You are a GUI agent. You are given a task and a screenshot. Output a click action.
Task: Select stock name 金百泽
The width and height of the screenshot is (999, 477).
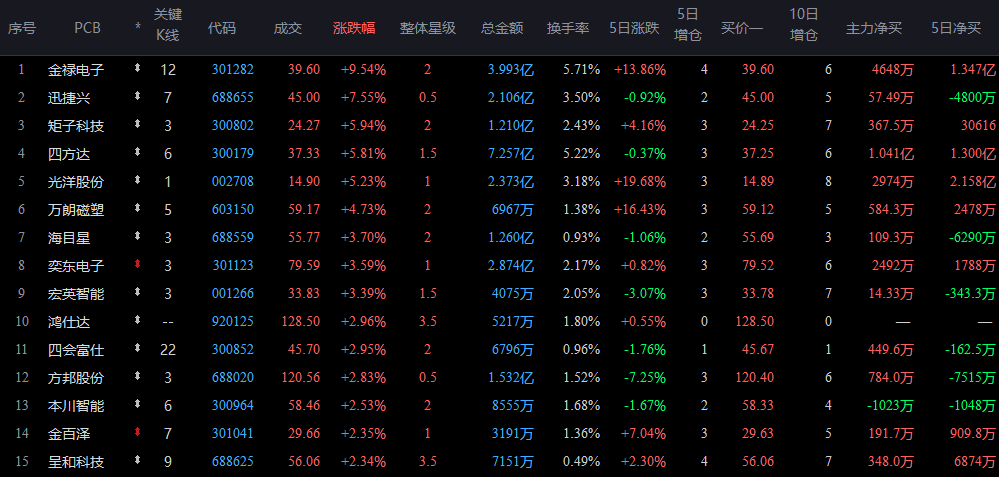click(x=69, y=434)
